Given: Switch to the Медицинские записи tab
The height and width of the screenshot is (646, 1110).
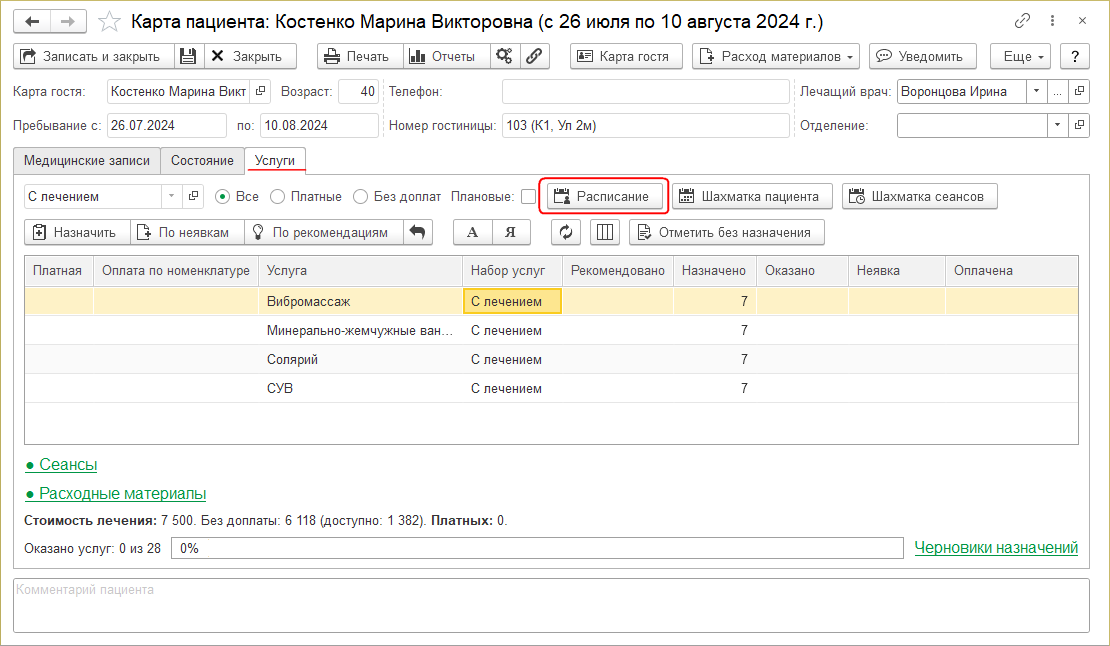Looking at the screenshot, I should coord(87,161).
